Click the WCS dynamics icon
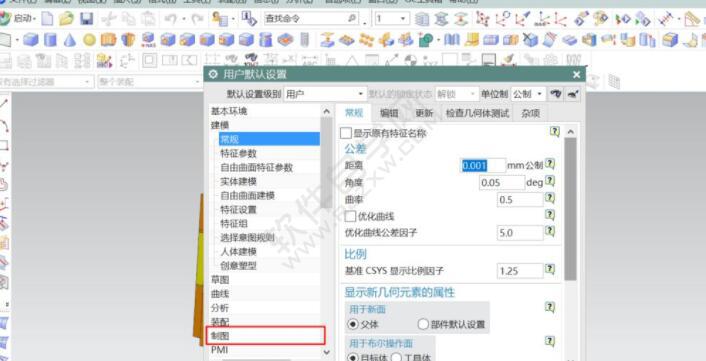Screen dimensions: 706x361 [x=482, y=18]
